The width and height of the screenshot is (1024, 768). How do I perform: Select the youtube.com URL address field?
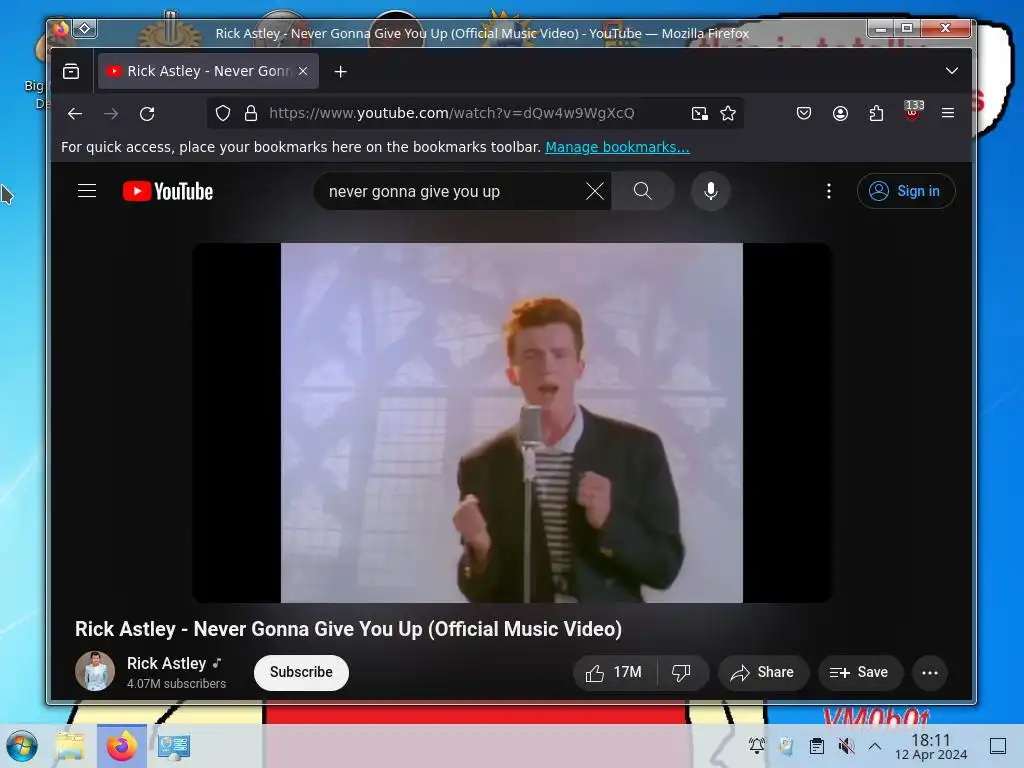pyautogui.click(x=452, y=113)
